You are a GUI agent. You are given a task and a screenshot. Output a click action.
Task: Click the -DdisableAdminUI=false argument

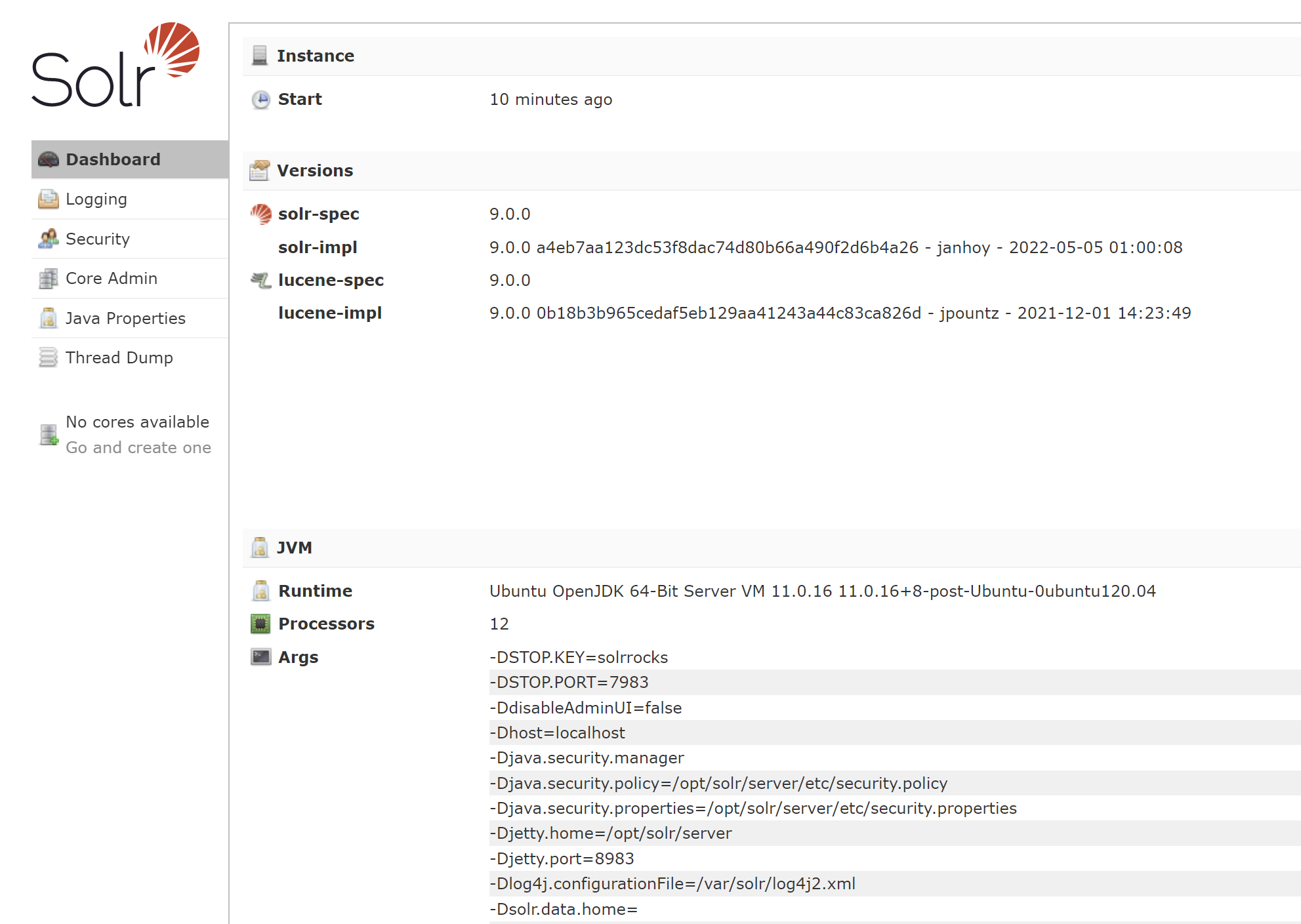[x=586, y=708]
